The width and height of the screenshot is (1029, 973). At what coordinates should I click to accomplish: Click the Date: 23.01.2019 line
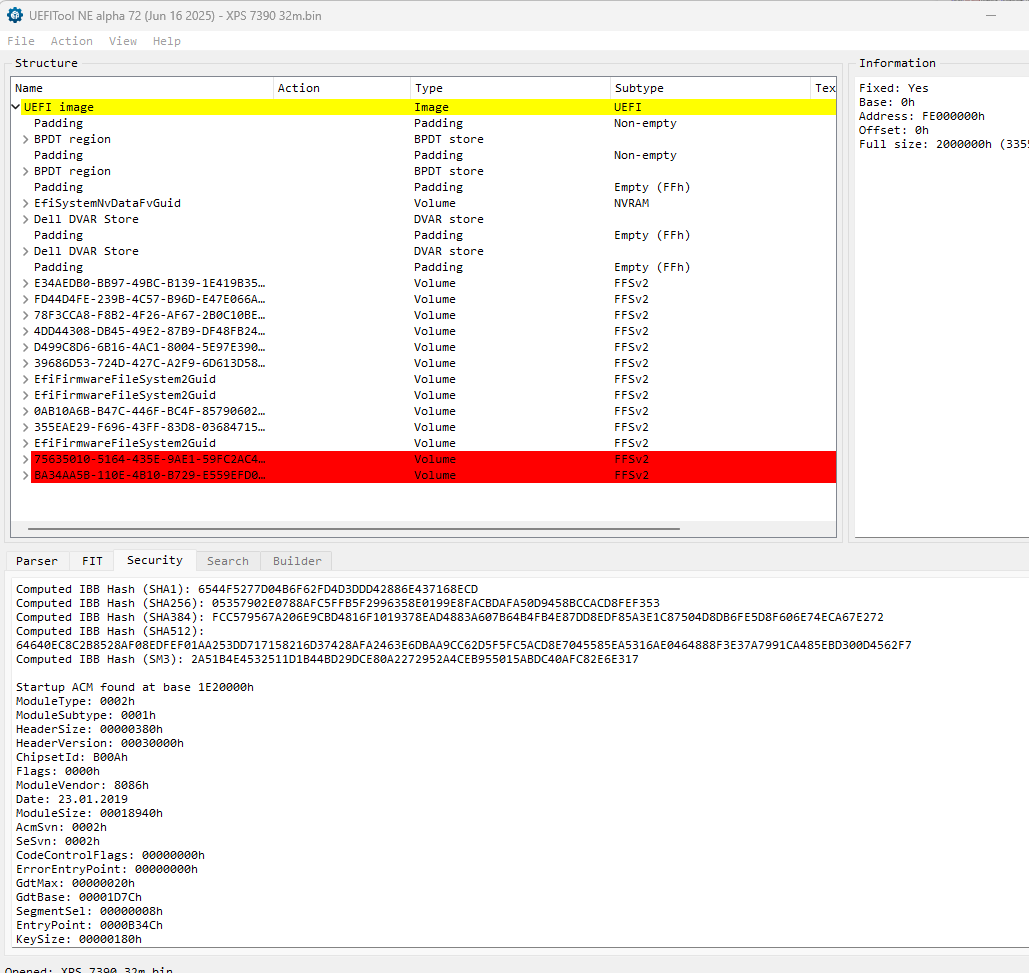(x=72, y=799)
